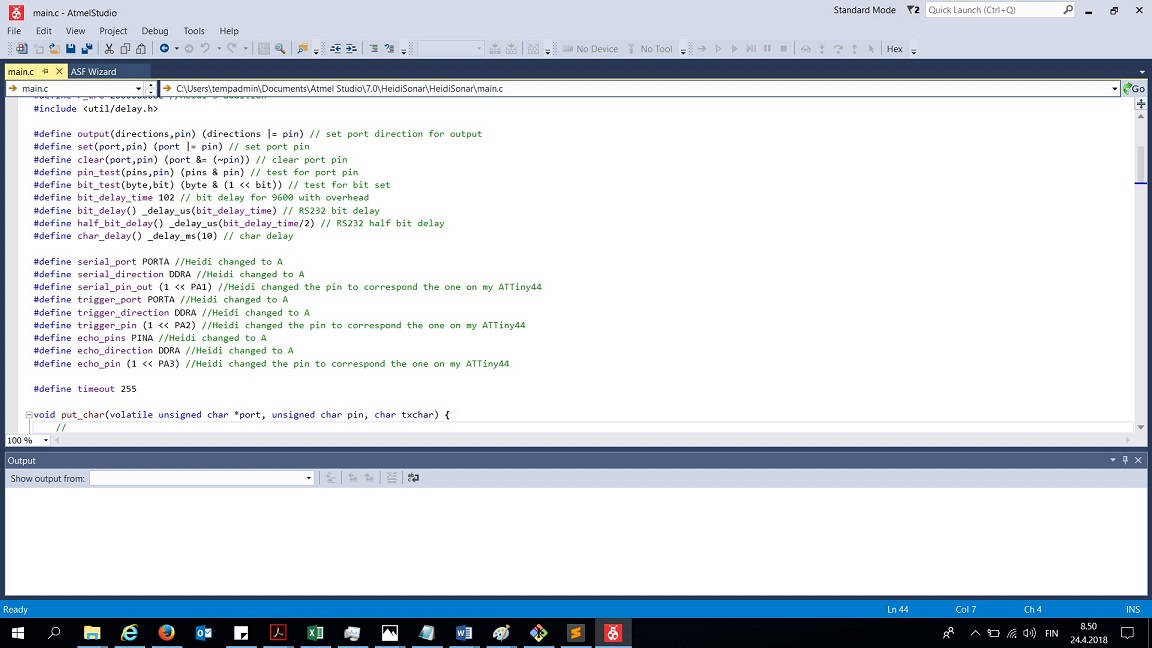Open the Navigate Backward dropdown arrow

[176, 48]
